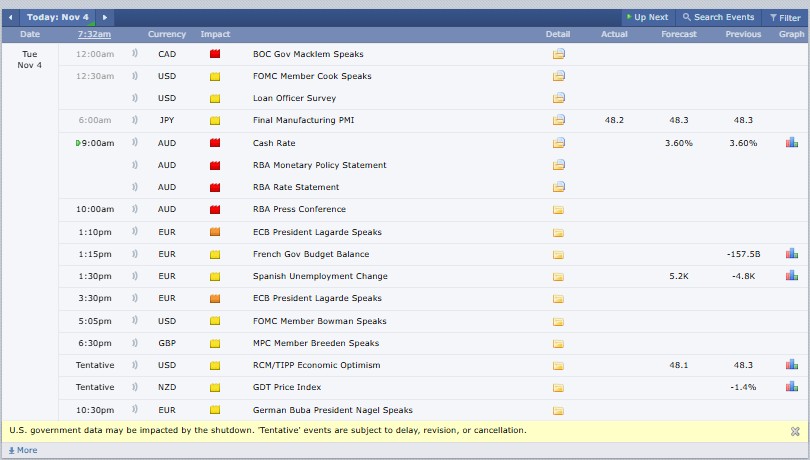Open the Filter options

(783, 17)
